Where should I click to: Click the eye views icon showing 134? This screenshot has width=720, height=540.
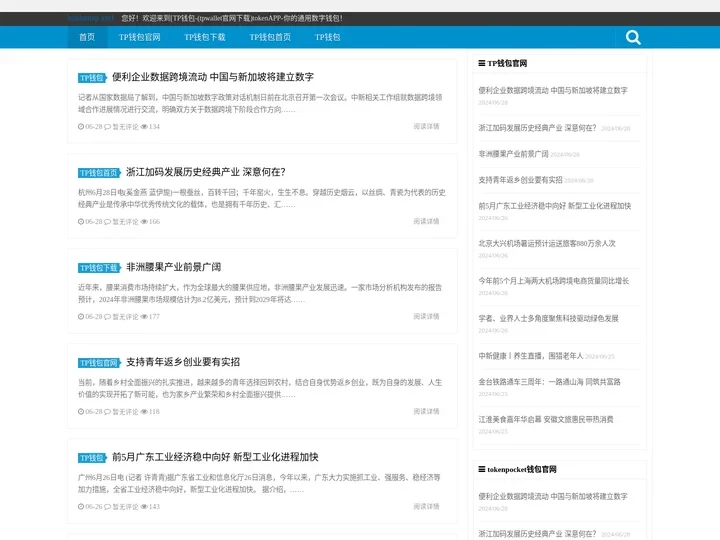coord(144,127)
